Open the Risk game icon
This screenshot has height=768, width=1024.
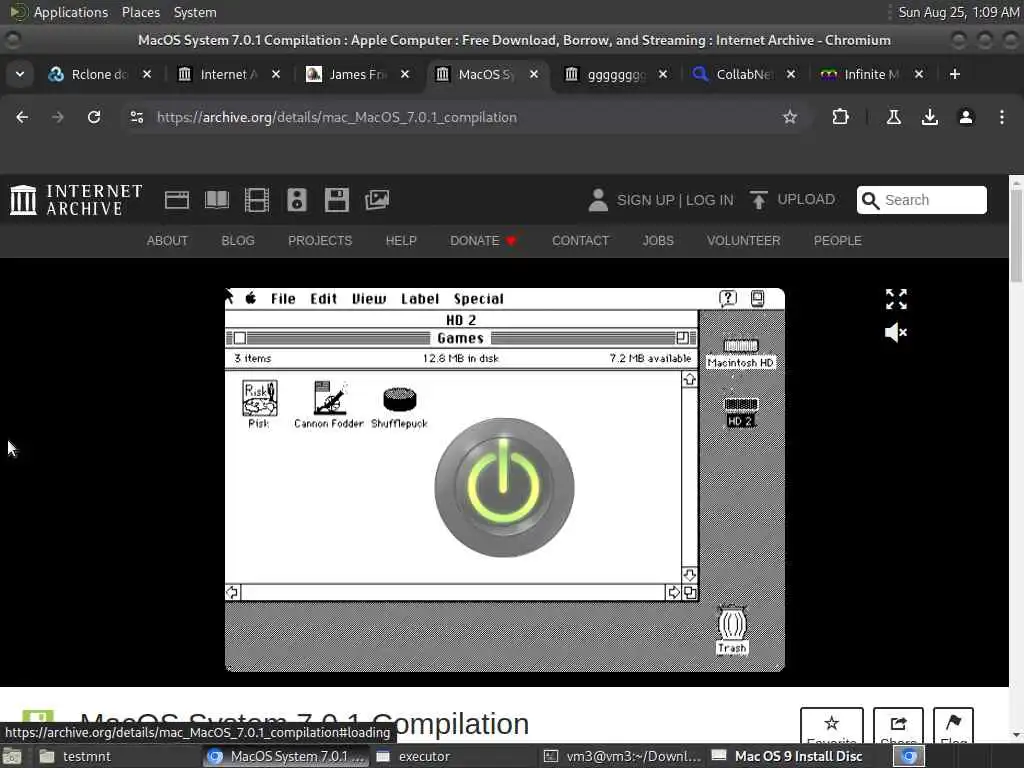click(259, 404)
